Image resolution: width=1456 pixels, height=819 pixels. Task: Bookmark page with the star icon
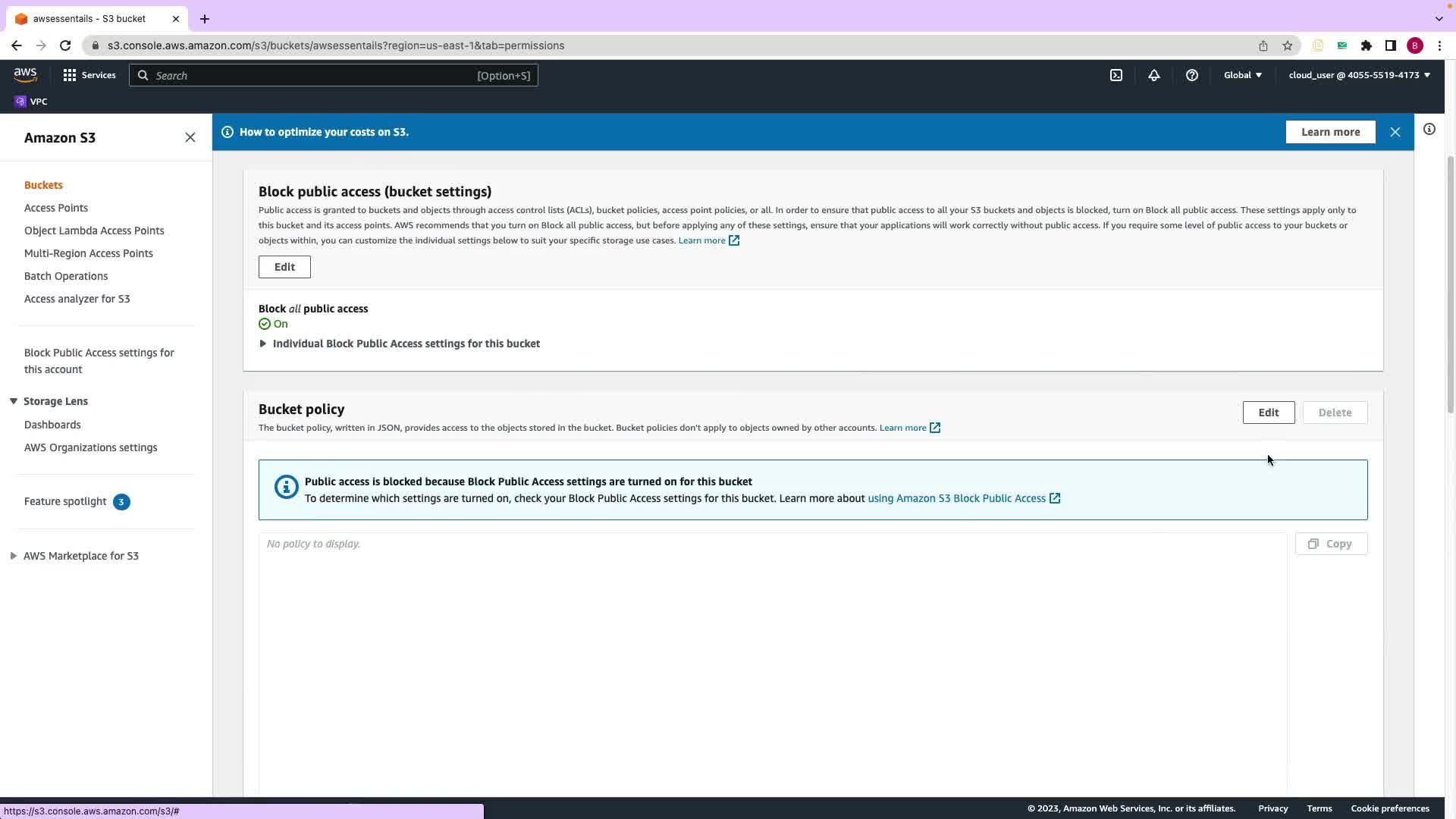tap(1287, 45)
